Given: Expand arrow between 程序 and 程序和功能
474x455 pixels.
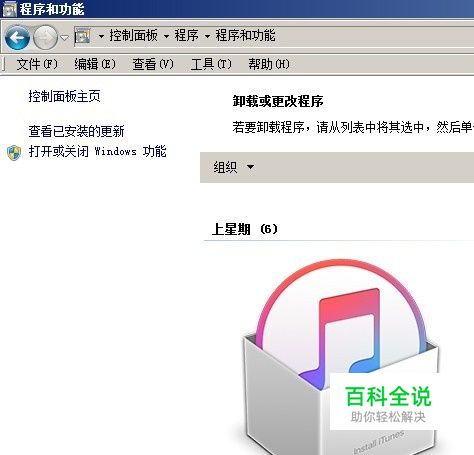Looking at the screenshot, I should [207, 36].
